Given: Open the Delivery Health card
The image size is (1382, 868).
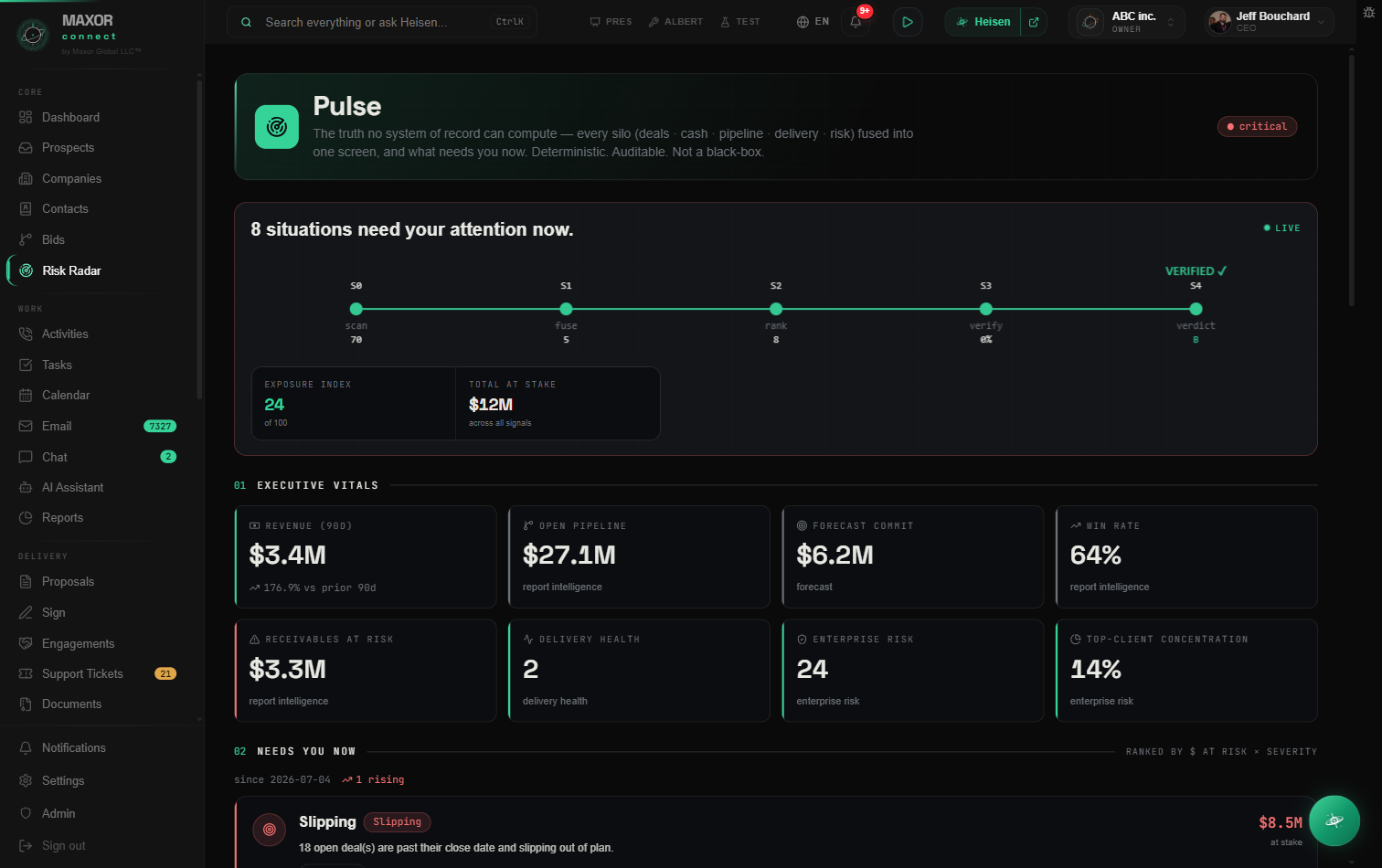Looking at the screenshot, I should pos(639,671).
